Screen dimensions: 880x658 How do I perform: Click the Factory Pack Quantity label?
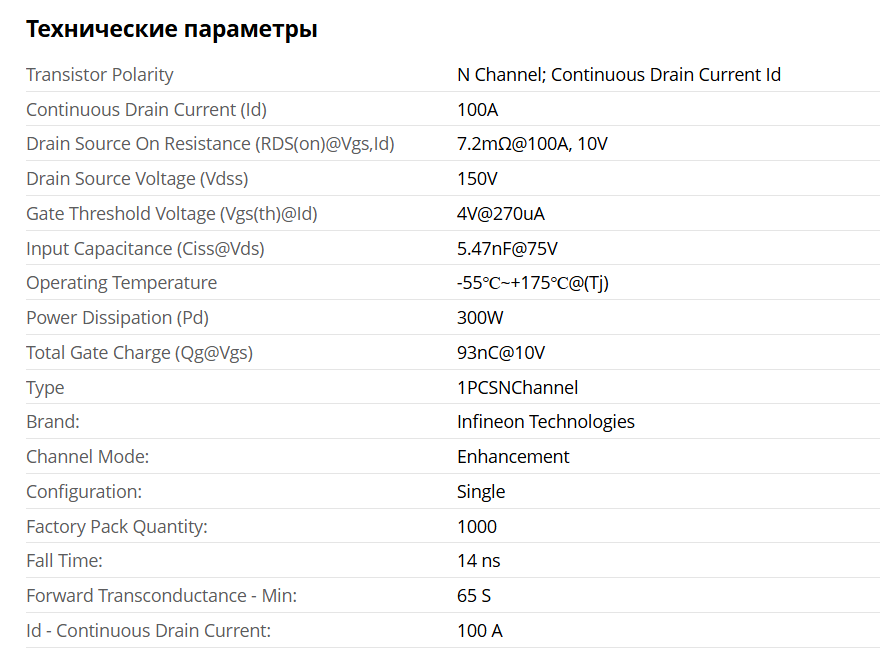pyautogui.click(x=117, y=527)
